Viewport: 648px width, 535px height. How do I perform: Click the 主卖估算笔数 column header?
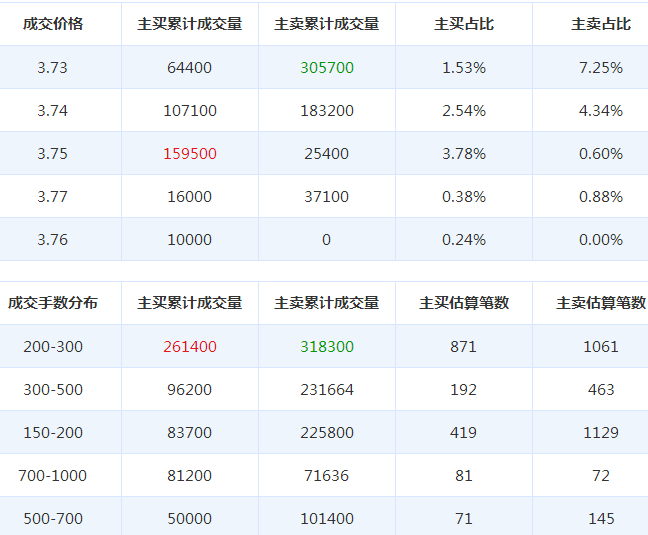[x=601, y=303]
